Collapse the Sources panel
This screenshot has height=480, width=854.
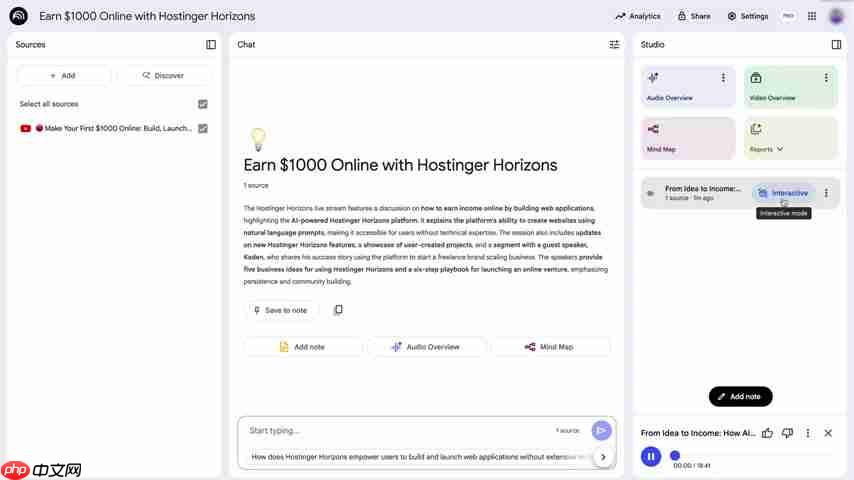click(211, 45)
